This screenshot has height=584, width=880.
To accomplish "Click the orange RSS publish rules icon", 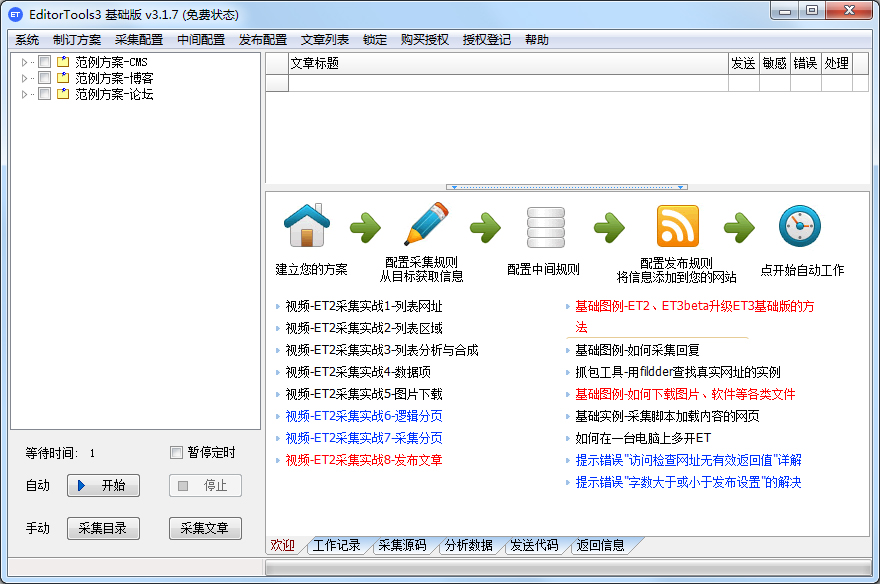I will coord(677,226).
